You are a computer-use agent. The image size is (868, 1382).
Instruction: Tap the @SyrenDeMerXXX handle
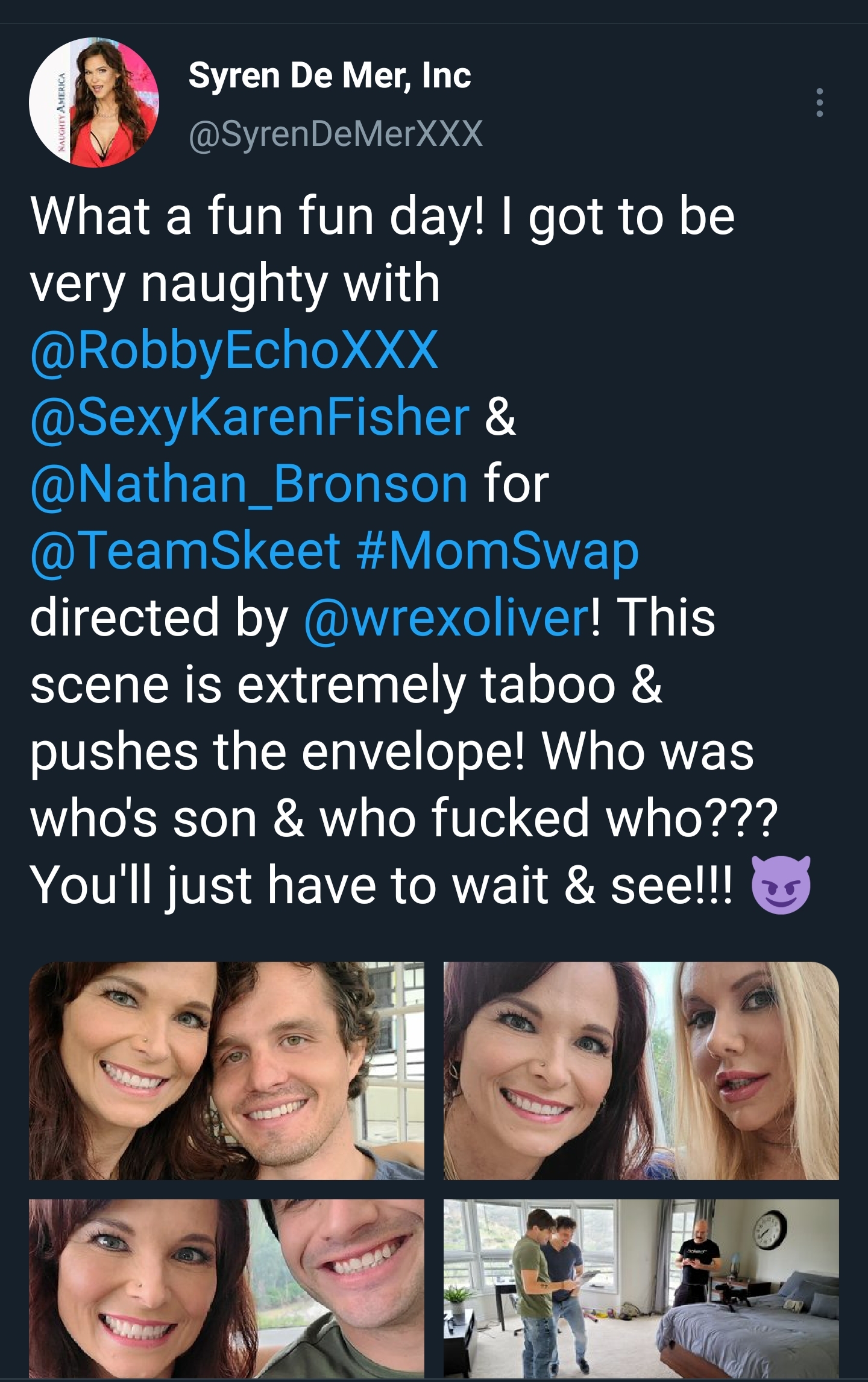(x=335, y=133)
